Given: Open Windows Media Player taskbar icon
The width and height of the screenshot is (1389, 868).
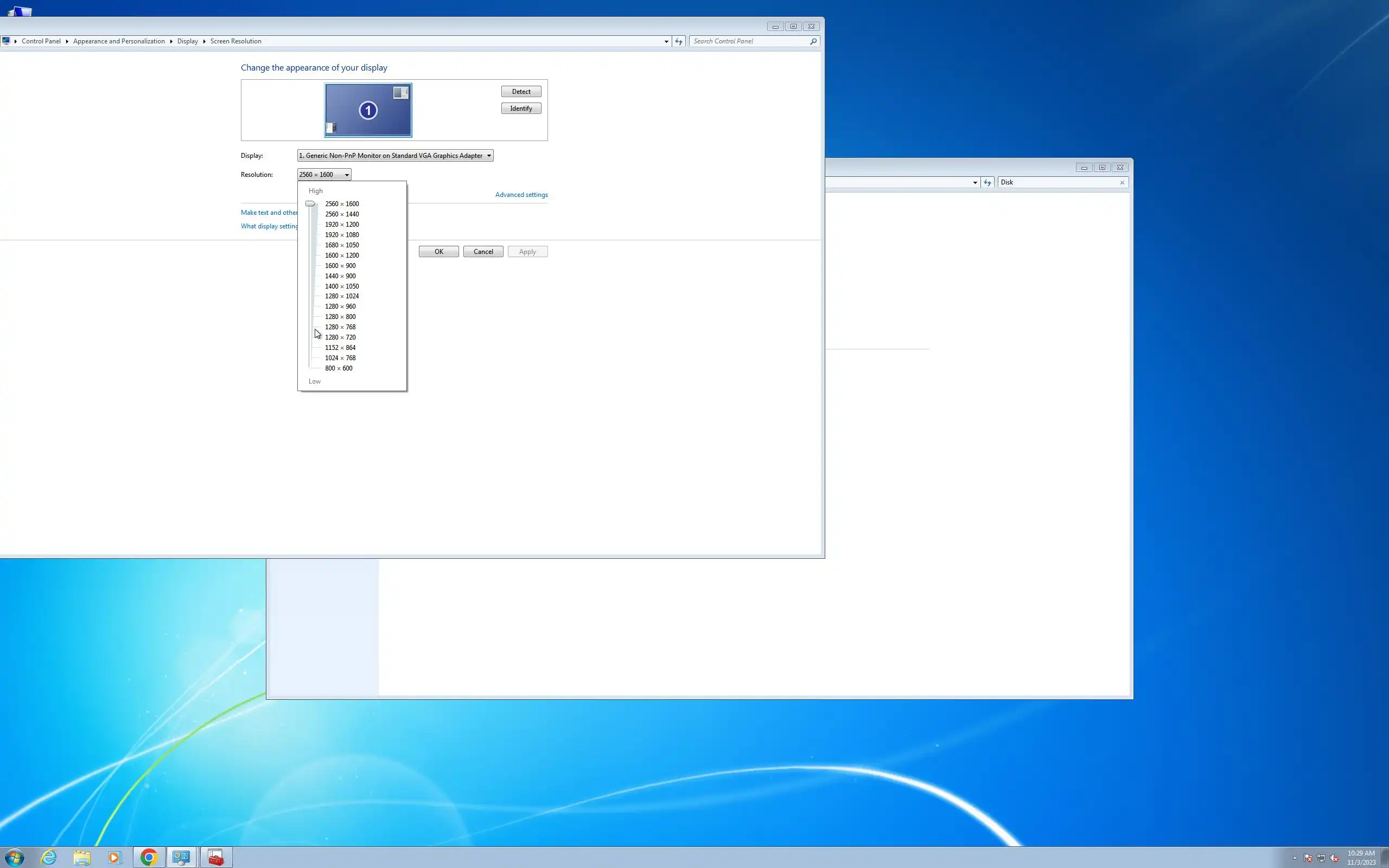Looking at the screenshot, I should click(115, 857).
